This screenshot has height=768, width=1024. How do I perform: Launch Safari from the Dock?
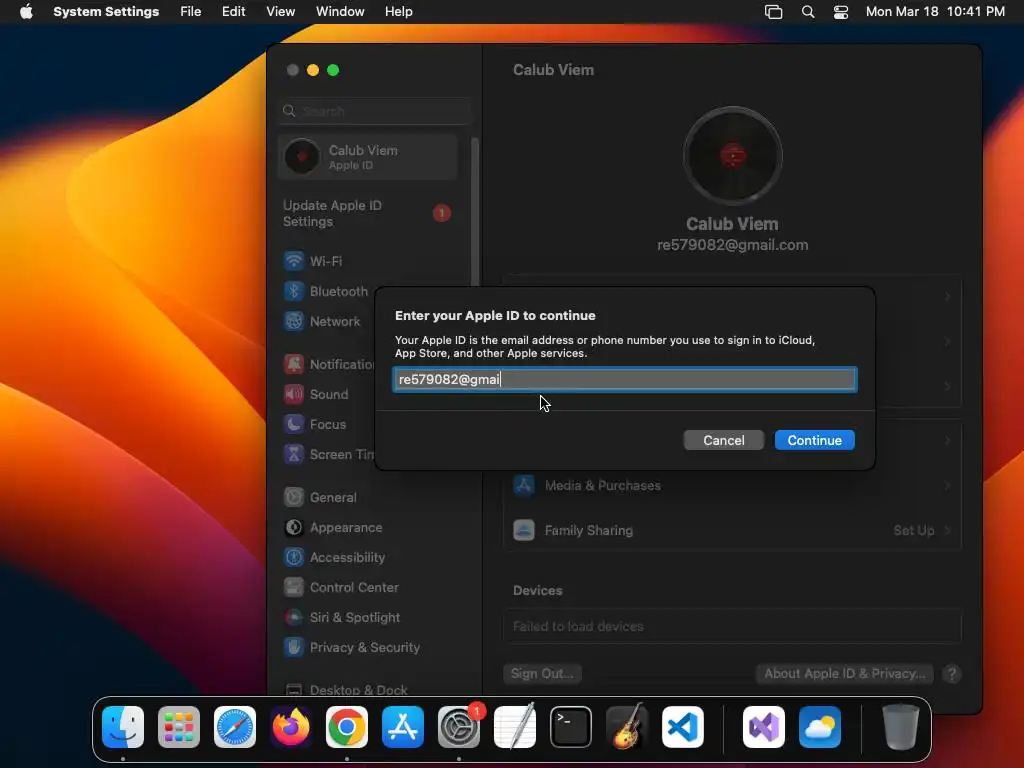tap(235, 727)
